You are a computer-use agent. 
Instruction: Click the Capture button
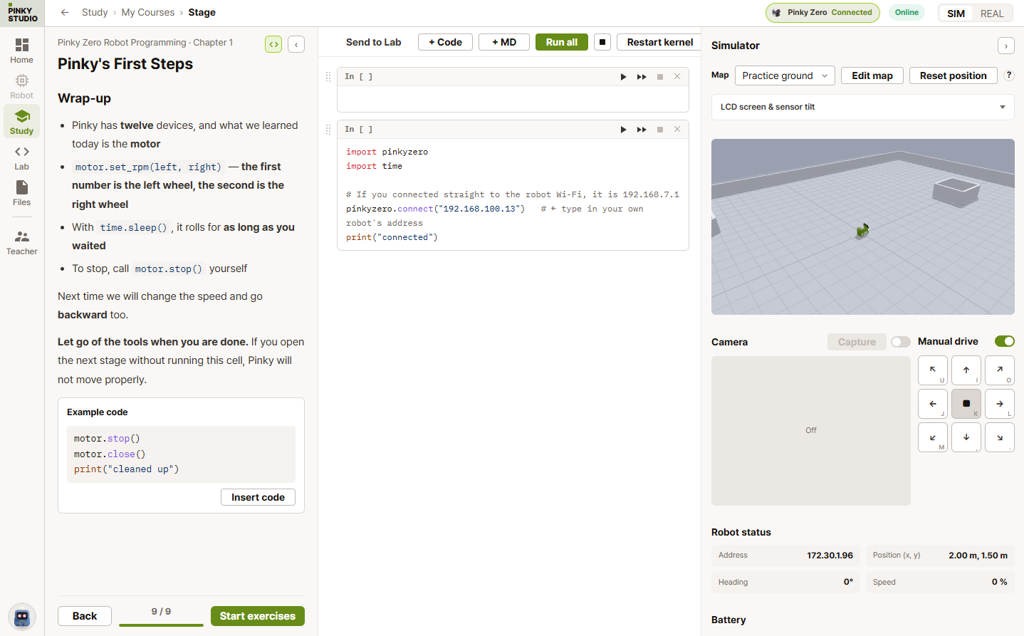pos(856,342)
